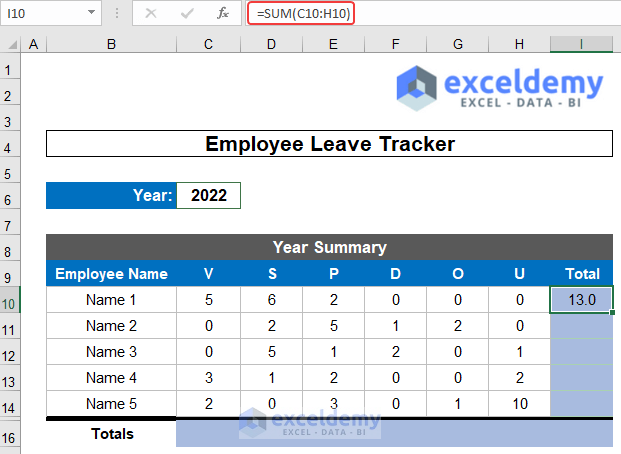Click the Totals label cell

(111, 434)
